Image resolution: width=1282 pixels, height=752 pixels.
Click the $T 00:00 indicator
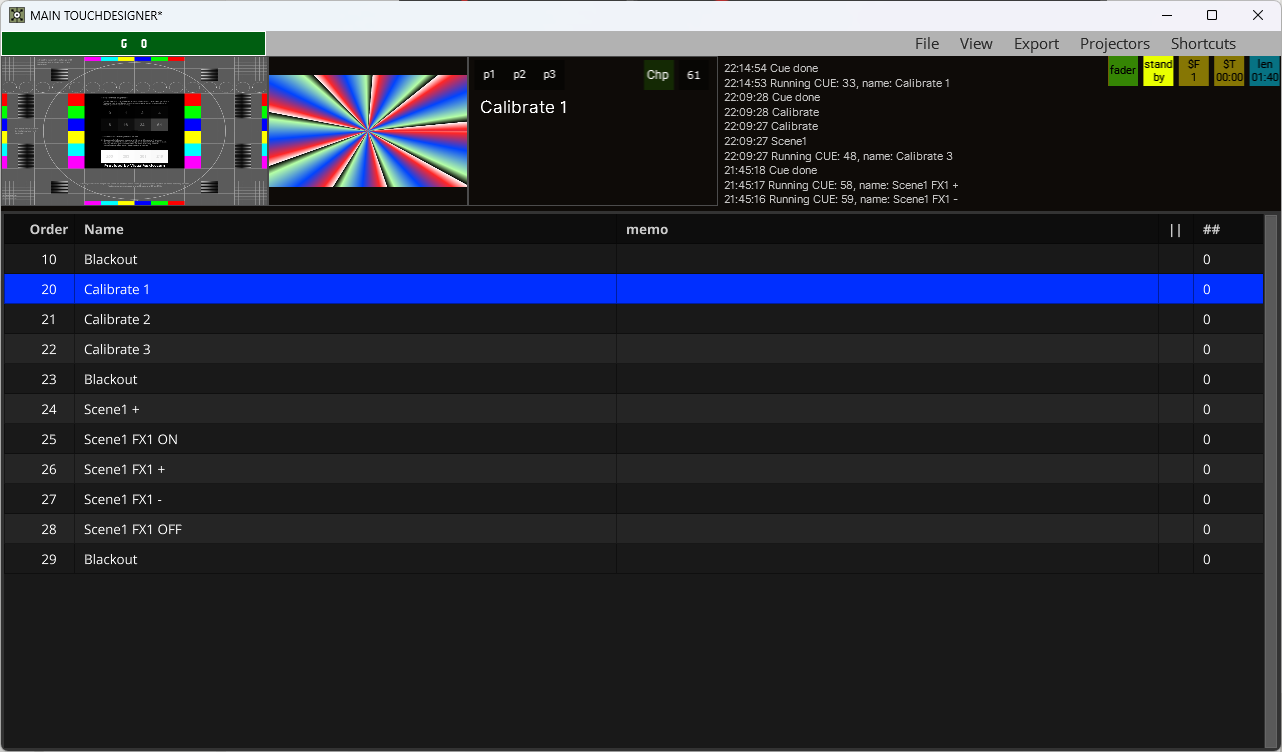coord(1229,71)
